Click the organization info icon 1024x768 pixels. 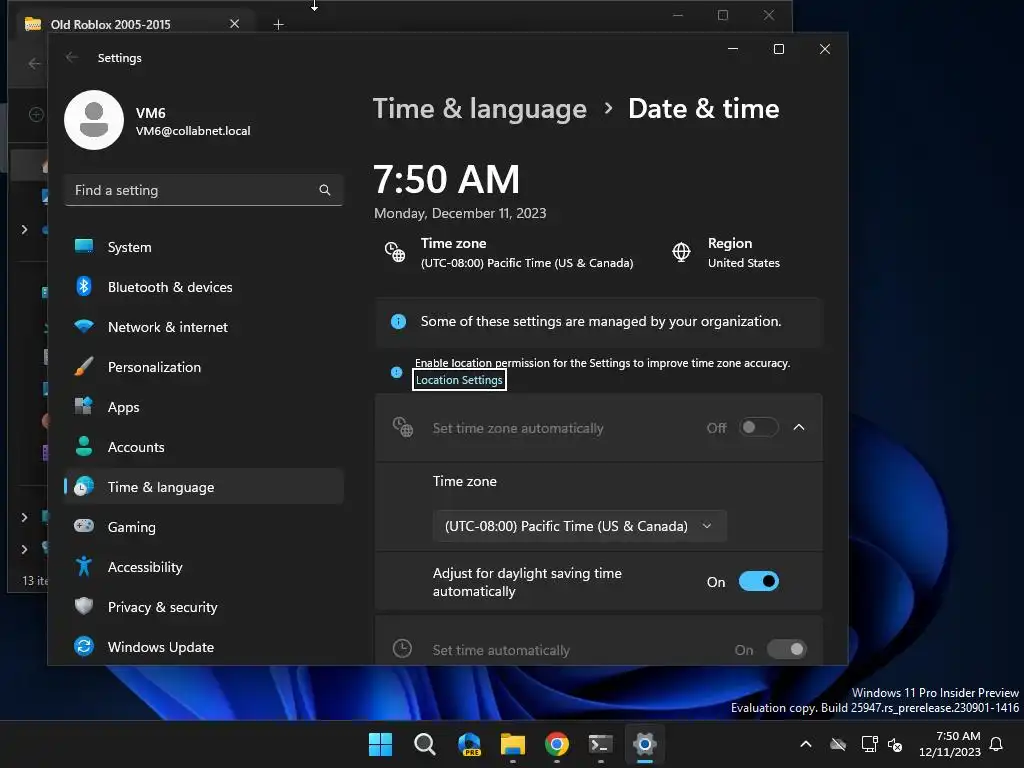[x=398, y=321]
